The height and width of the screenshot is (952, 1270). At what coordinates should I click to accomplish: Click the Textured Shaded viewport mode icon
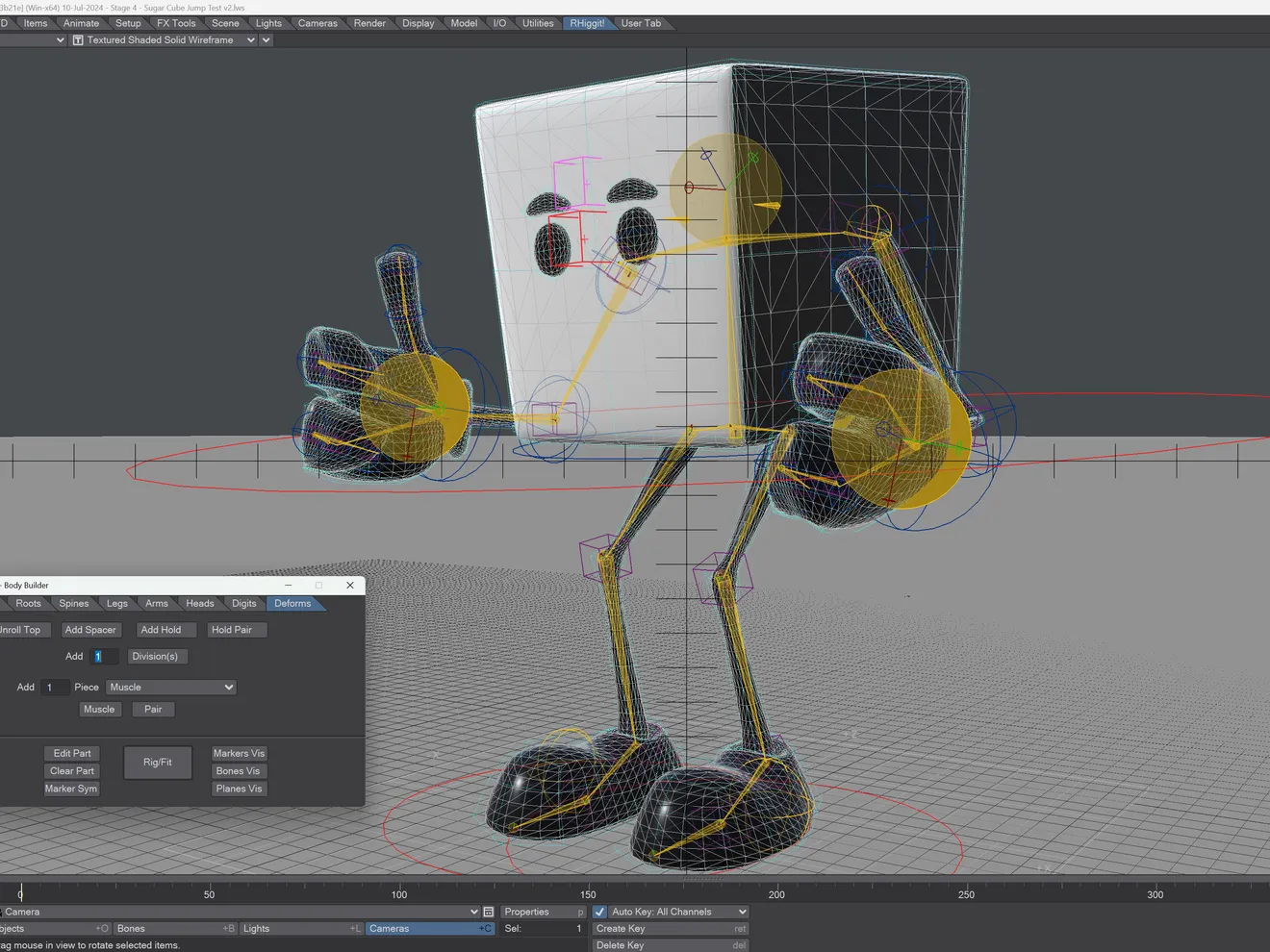[77, 39]
